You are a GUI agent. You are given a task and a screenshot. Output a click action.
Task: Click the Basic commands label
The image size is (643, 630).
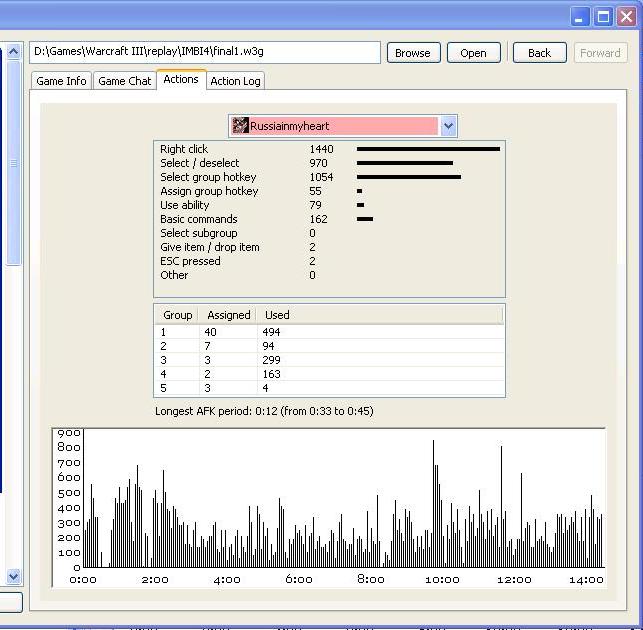pos(199,219)
